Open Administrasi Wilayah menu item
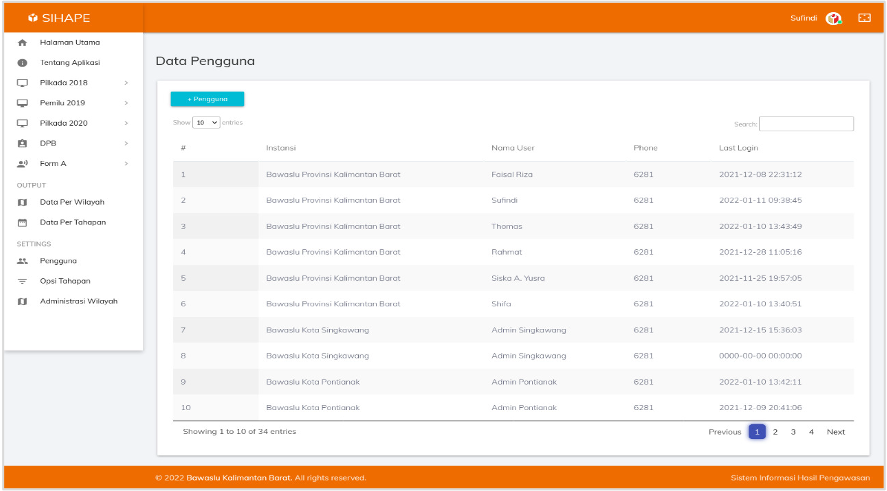The image size is (887, 491). [78, 301]
